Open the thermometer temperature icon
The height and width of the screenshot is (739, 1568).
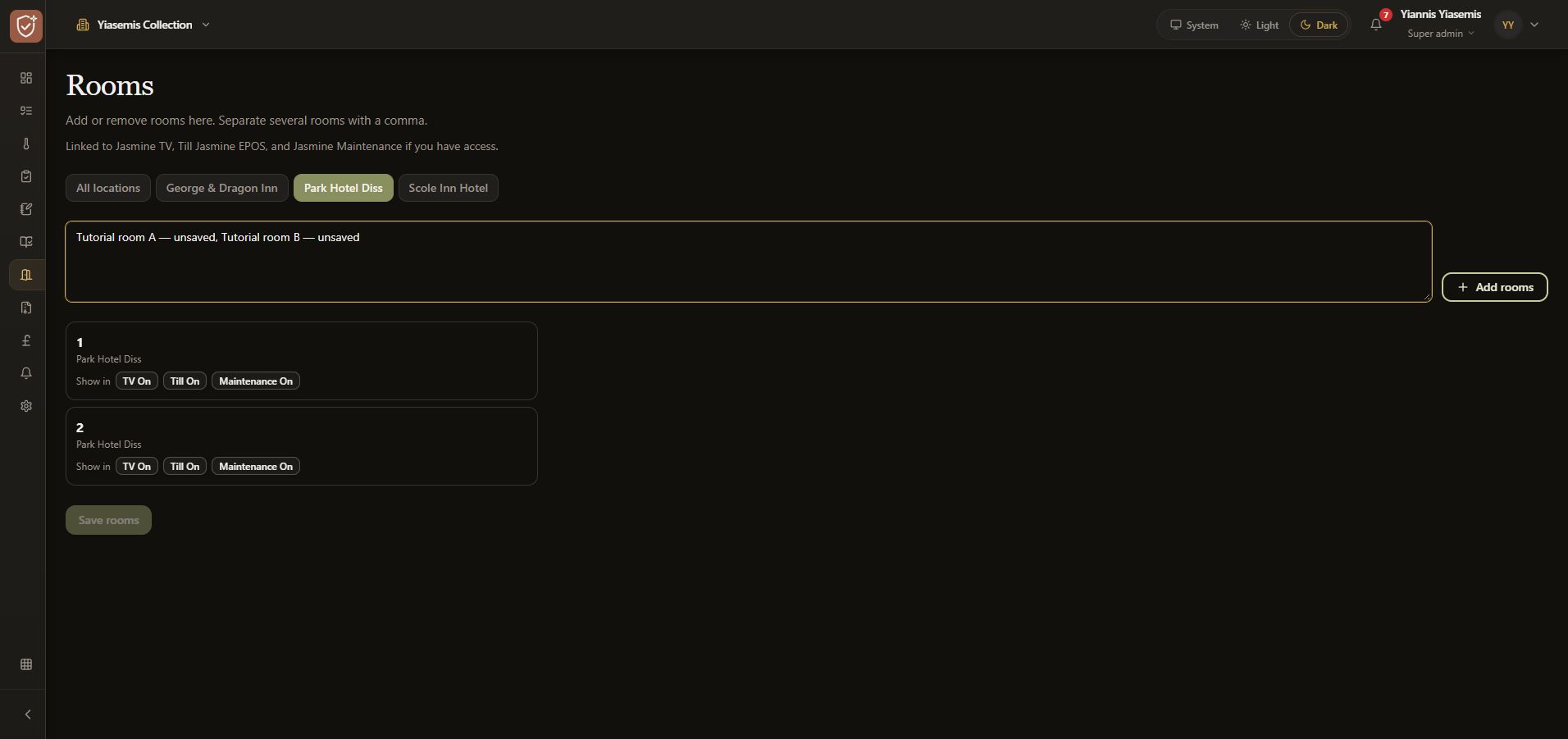tap(26, 144)
